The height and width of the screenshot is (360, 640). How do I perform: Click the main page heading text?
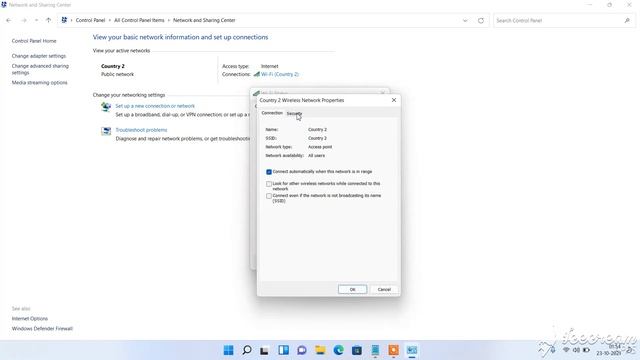click(x=180, y=37)
